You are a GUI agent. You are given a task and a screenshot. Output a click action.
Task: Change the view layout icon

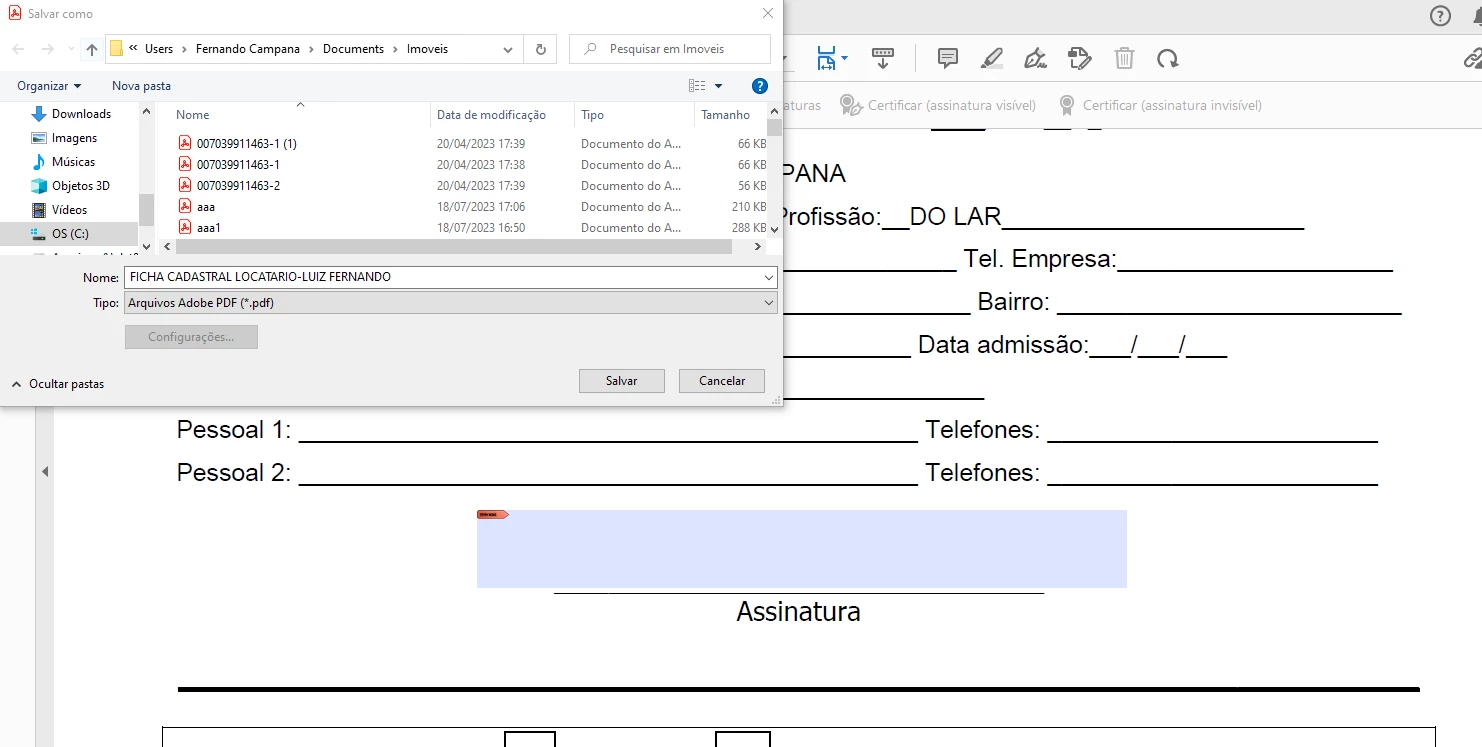pyautogui.click(x=697, y=86)
